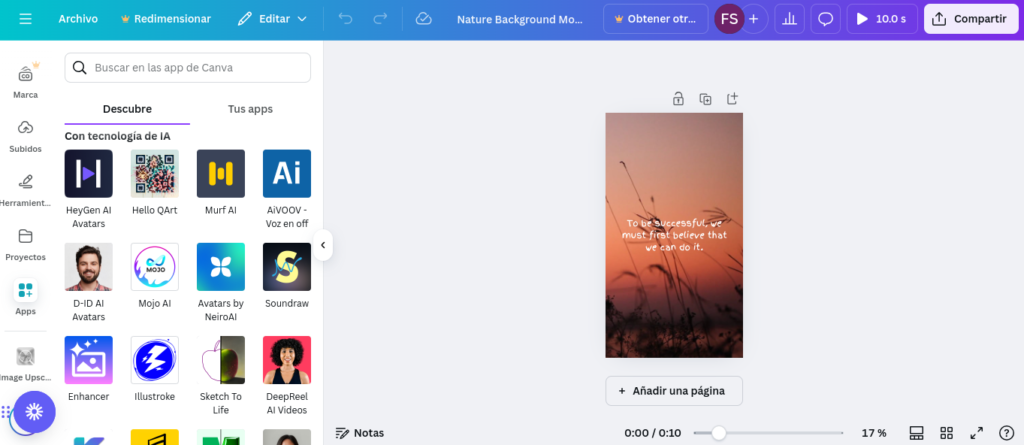Click the Redimensionar option
Image resolution: width=1024 pixels, height=445 pixels.
point(166,19)
